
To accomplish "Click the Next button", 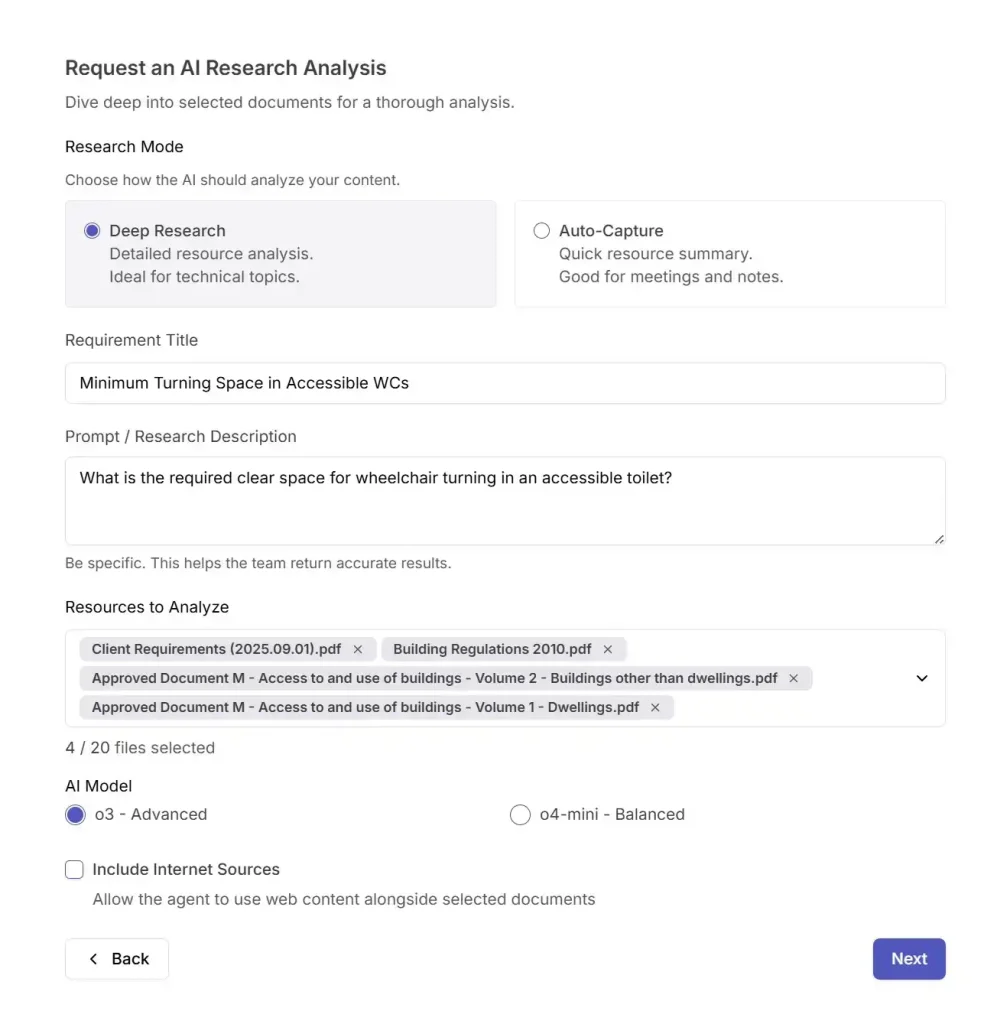I will pyautogui.click(x=908, y=959).
